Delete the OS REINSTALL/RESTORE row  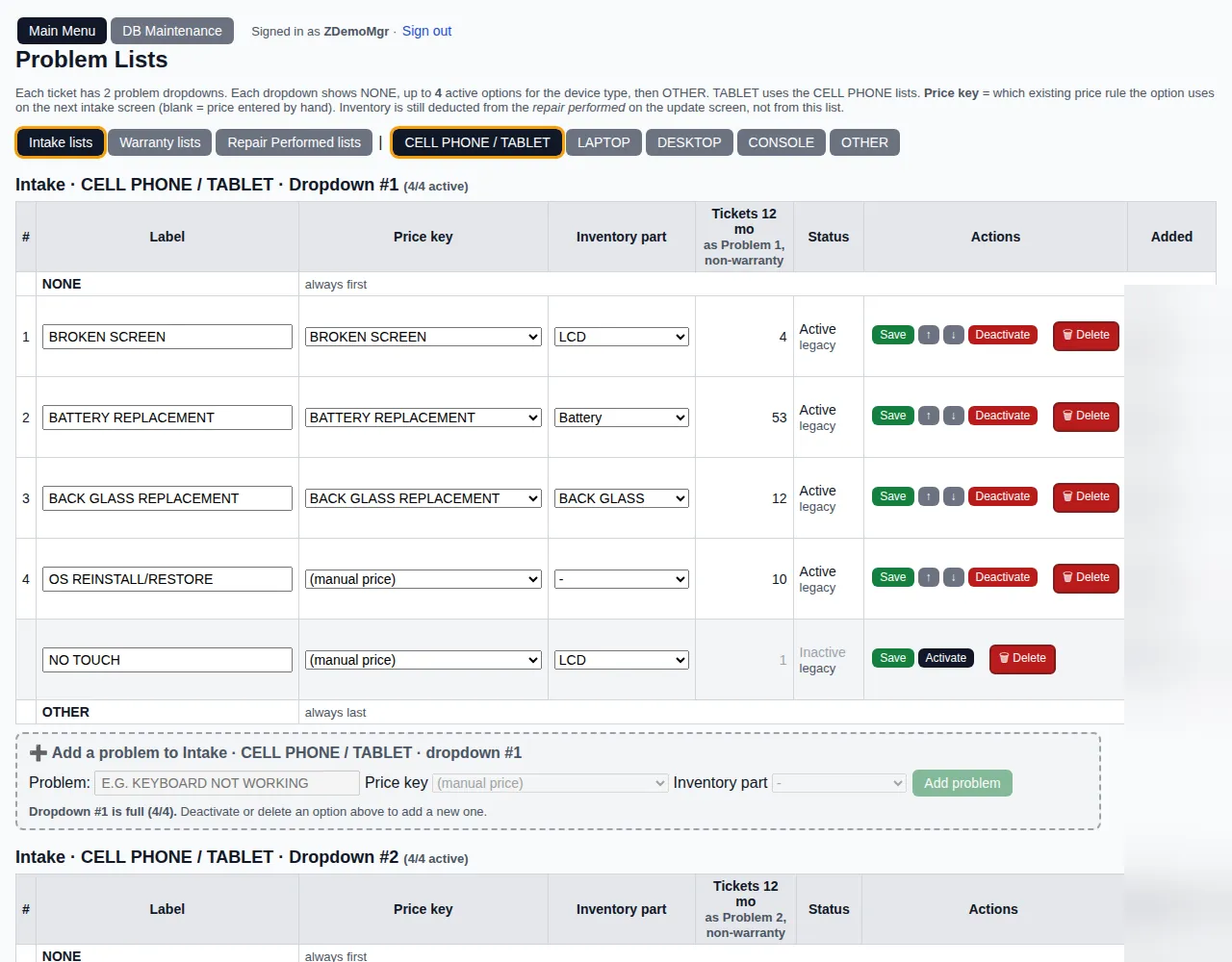1086,578
